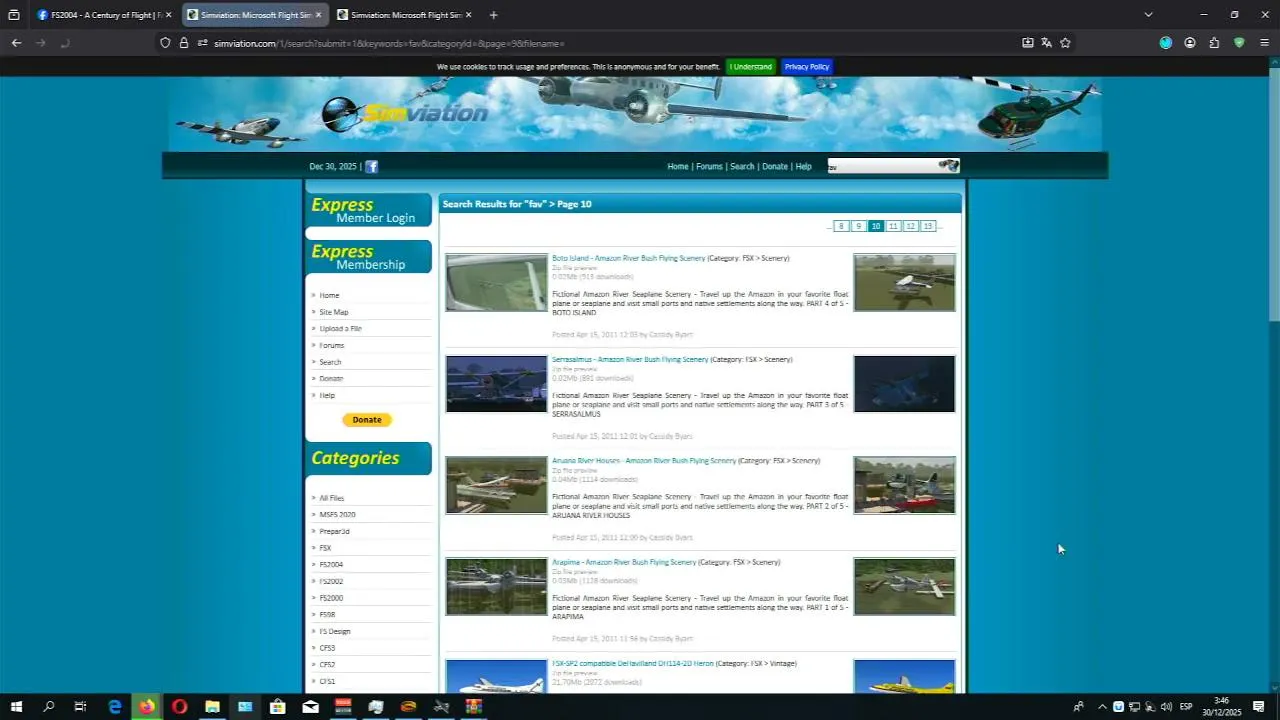This screenshot has width=1280, height=720.
Task: Go to results page 12
Action: pos(910,227)
